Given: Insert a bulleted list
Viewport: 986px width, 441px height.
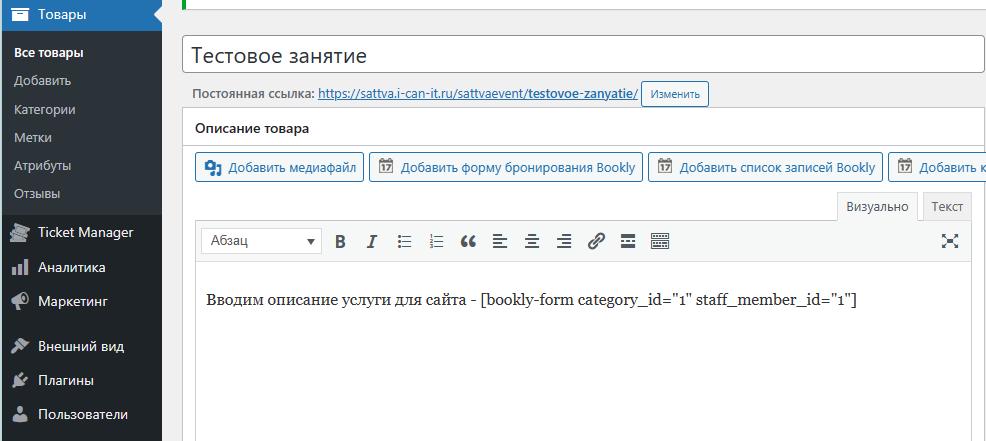Looking at the screenshot, I should 404,241.
